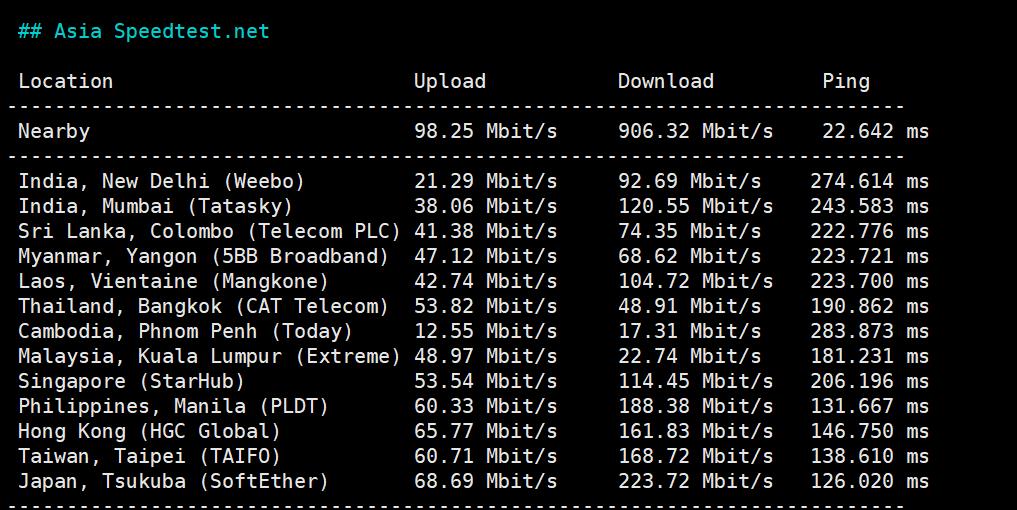
Task: Click the Thailand, Bangkok (CAT Telecom) row
Action: 203,307
